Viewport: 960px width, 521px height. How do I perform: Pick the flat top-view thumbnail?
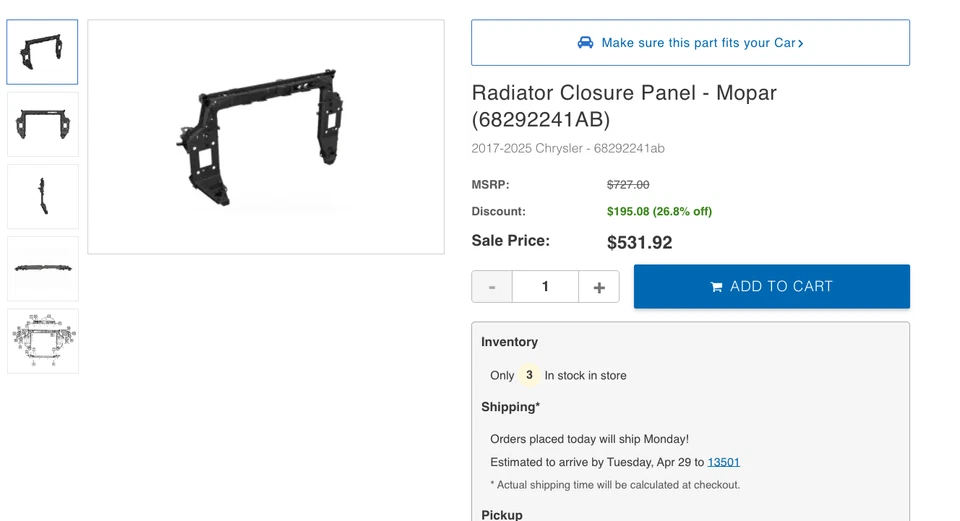42,269
